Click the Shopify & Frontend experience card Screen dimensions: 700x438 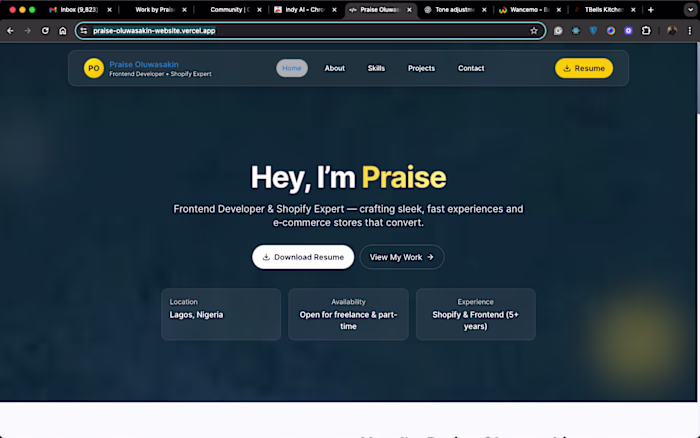coord(475,314)
